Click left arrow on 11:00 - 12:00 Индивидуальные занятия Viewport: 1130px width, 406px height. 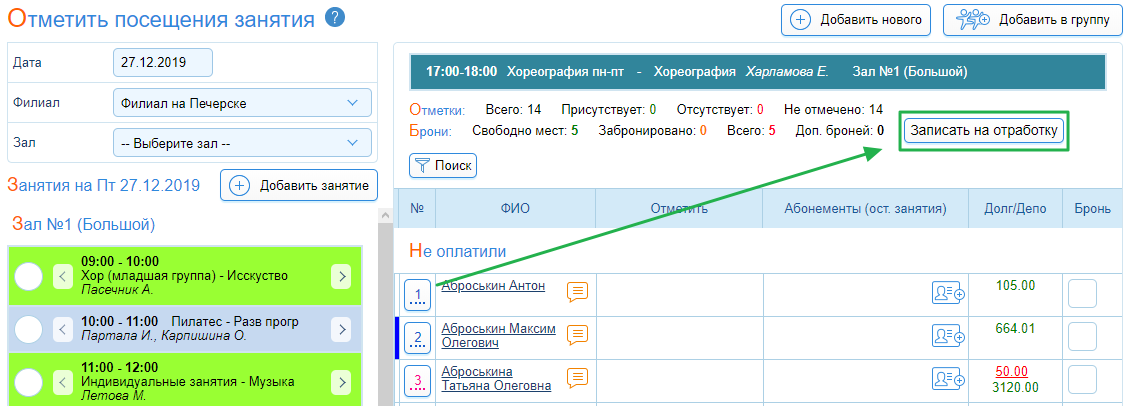pyautogui.click(x=63, y=382)
